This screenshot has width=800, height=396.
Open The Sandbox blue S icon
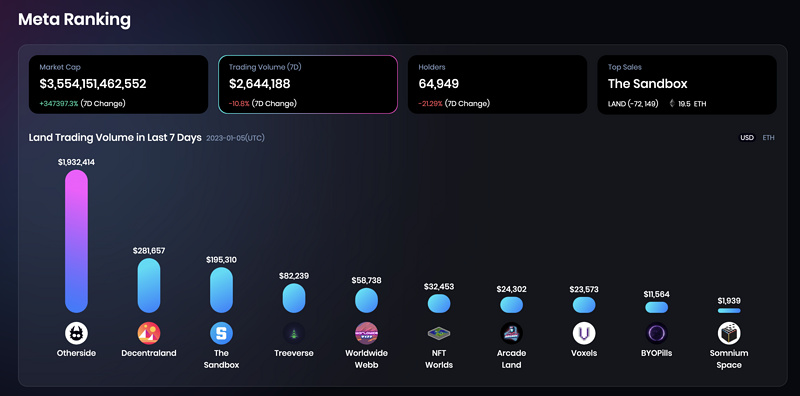221,333
